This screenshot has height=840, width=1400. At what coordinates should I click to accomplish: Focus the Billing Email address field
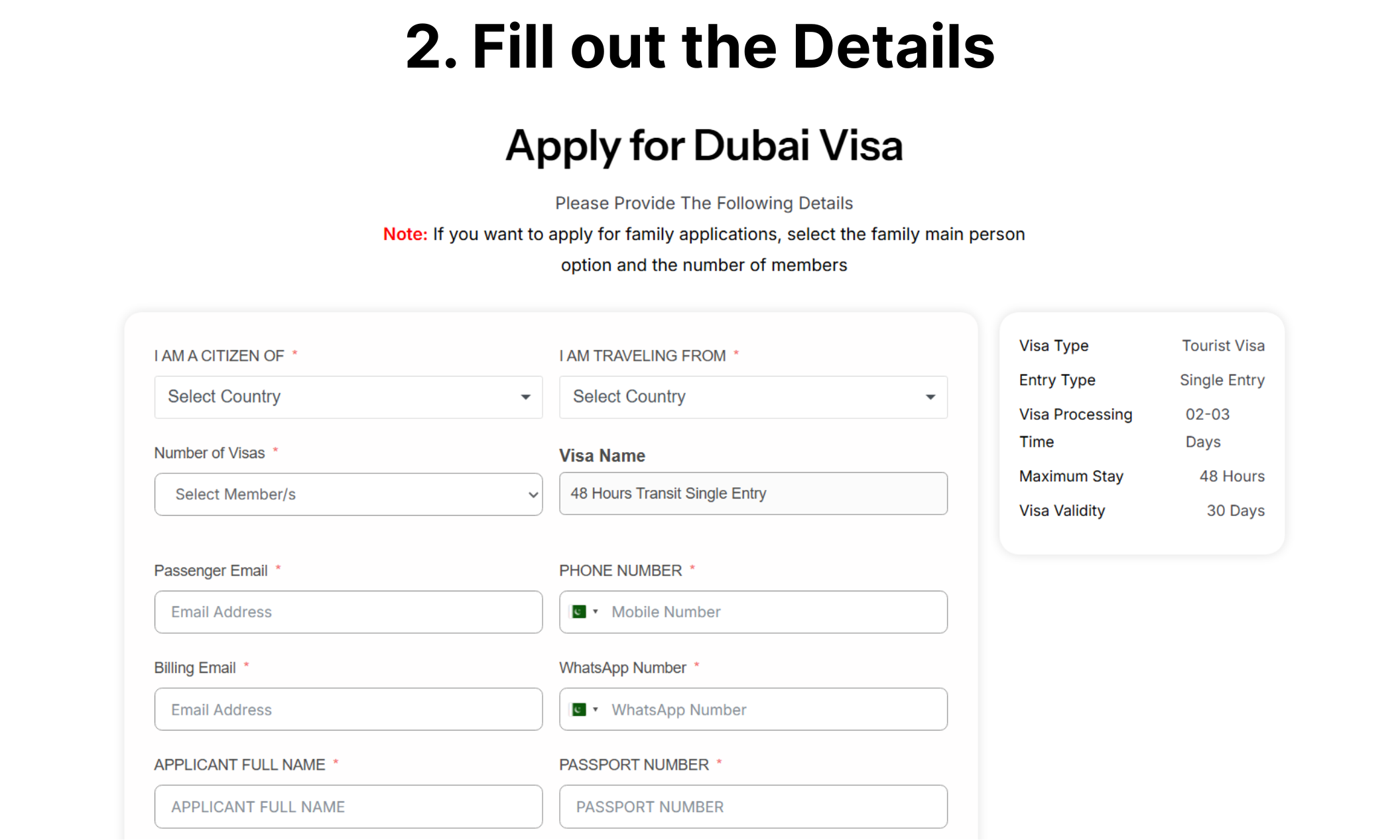(348, 709)
